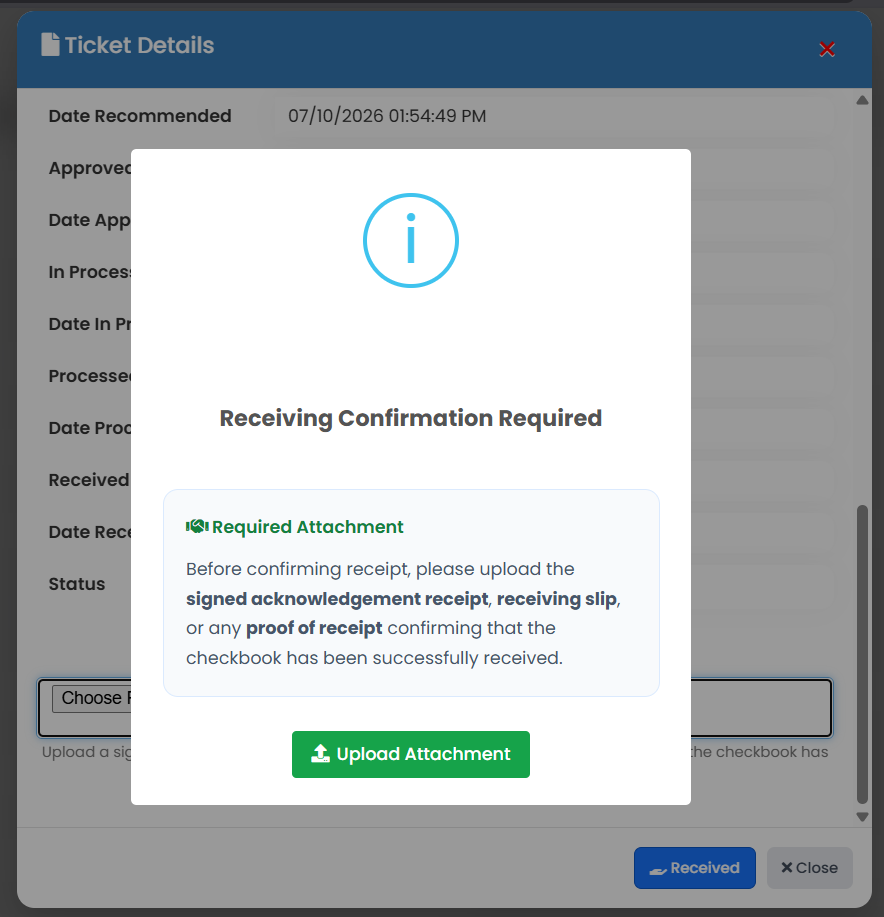Click the Ticket Details header title
This screenshot has height=917, width=884.
pos(139,45)
